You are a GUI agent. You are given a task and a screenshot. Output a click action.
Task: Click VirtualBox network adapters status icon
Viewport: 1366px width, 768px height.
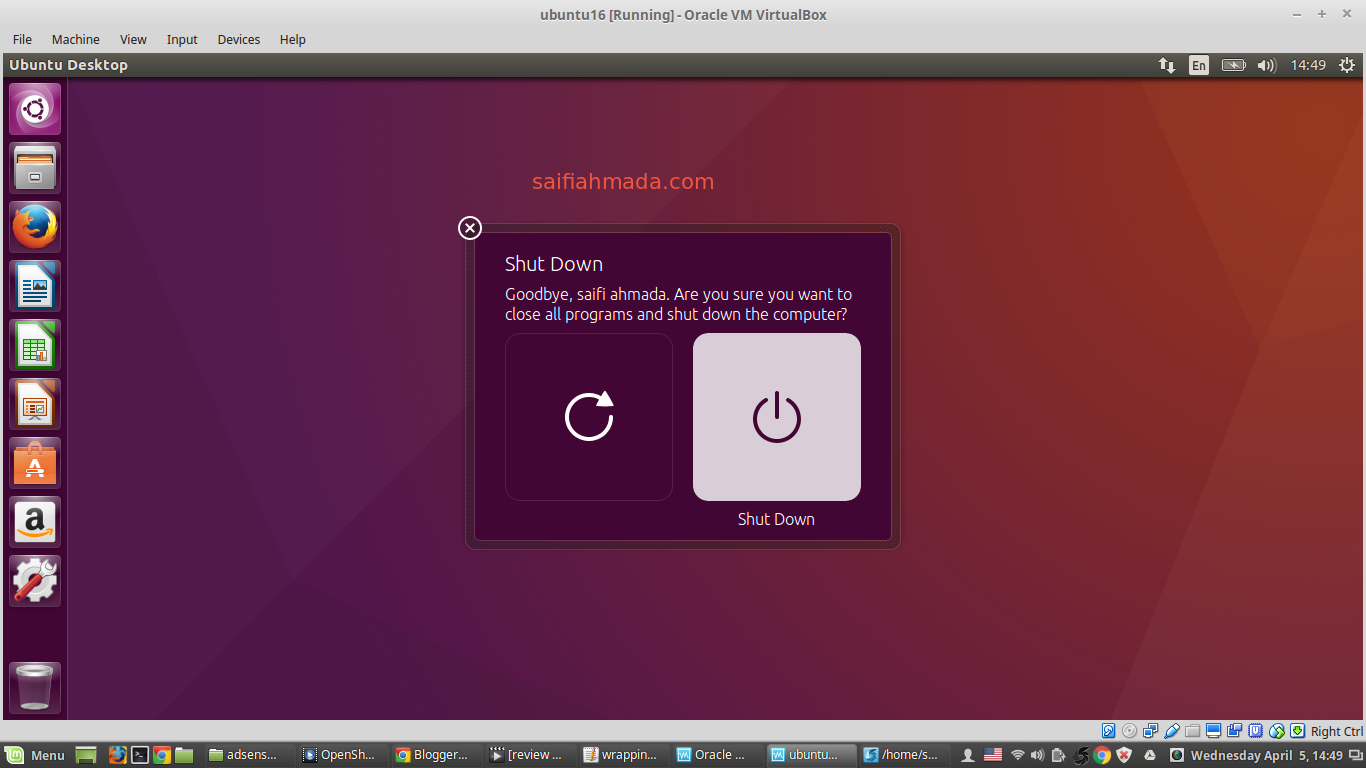tap(1150, 731)
